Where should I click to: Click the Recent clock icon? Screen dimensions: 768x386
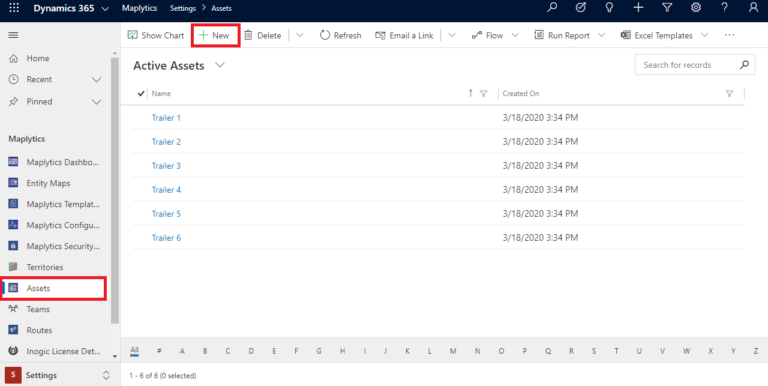(x=14, y=79)
